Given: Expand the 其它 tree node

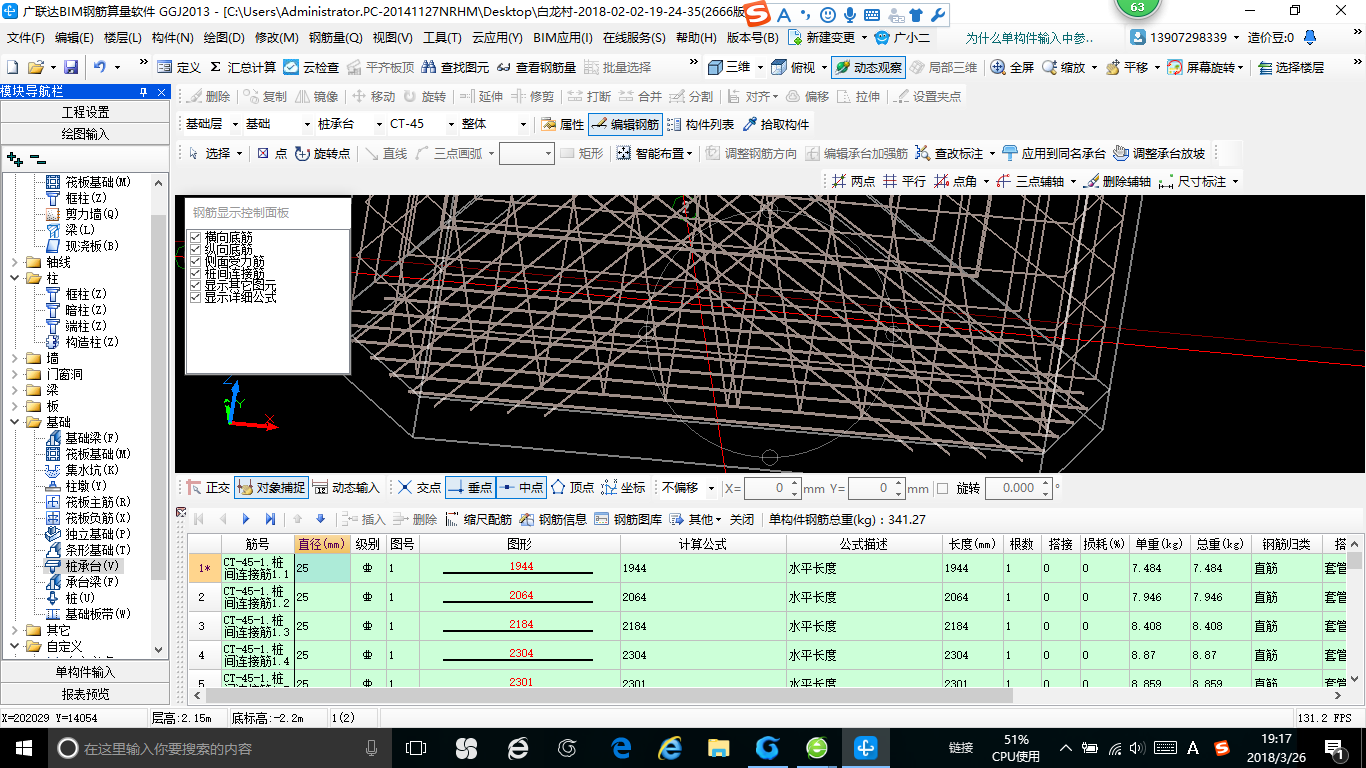Looking at the screenshot, I should 15,630.
